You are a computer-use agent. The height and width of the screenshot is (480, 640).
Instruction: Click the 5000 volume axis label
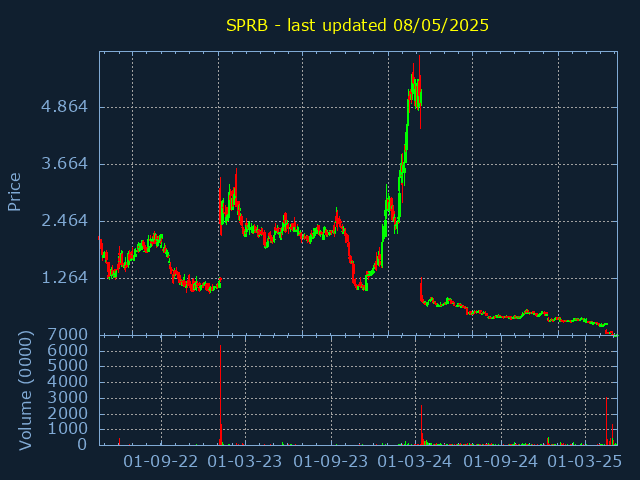coord(67,366)
